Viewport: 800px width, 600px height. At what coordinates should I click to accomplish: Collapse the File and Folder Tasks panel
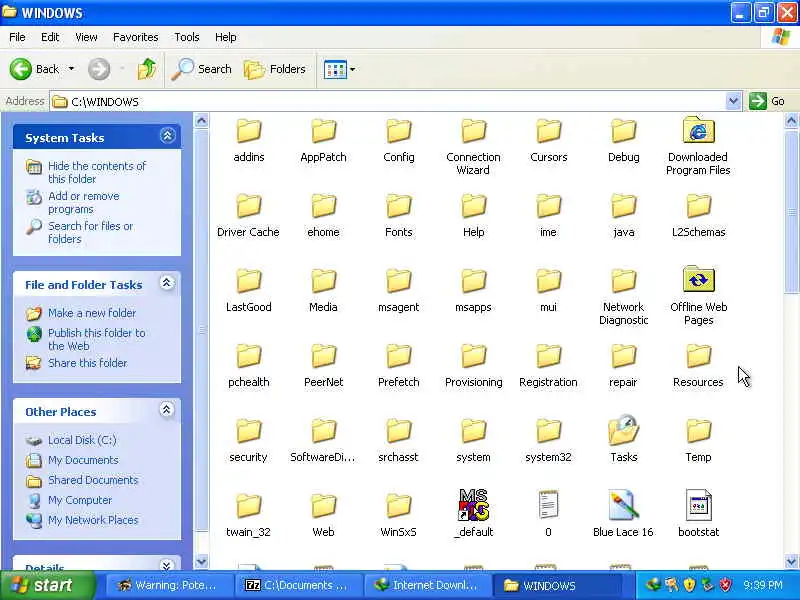point(166,283)
